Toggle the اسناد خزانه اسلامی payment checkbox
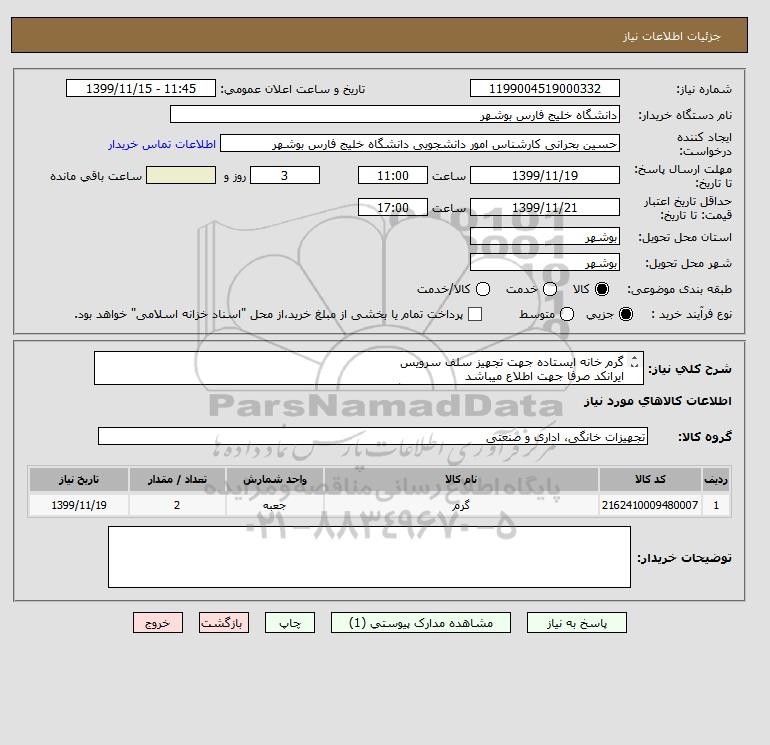 click(475, 314)
